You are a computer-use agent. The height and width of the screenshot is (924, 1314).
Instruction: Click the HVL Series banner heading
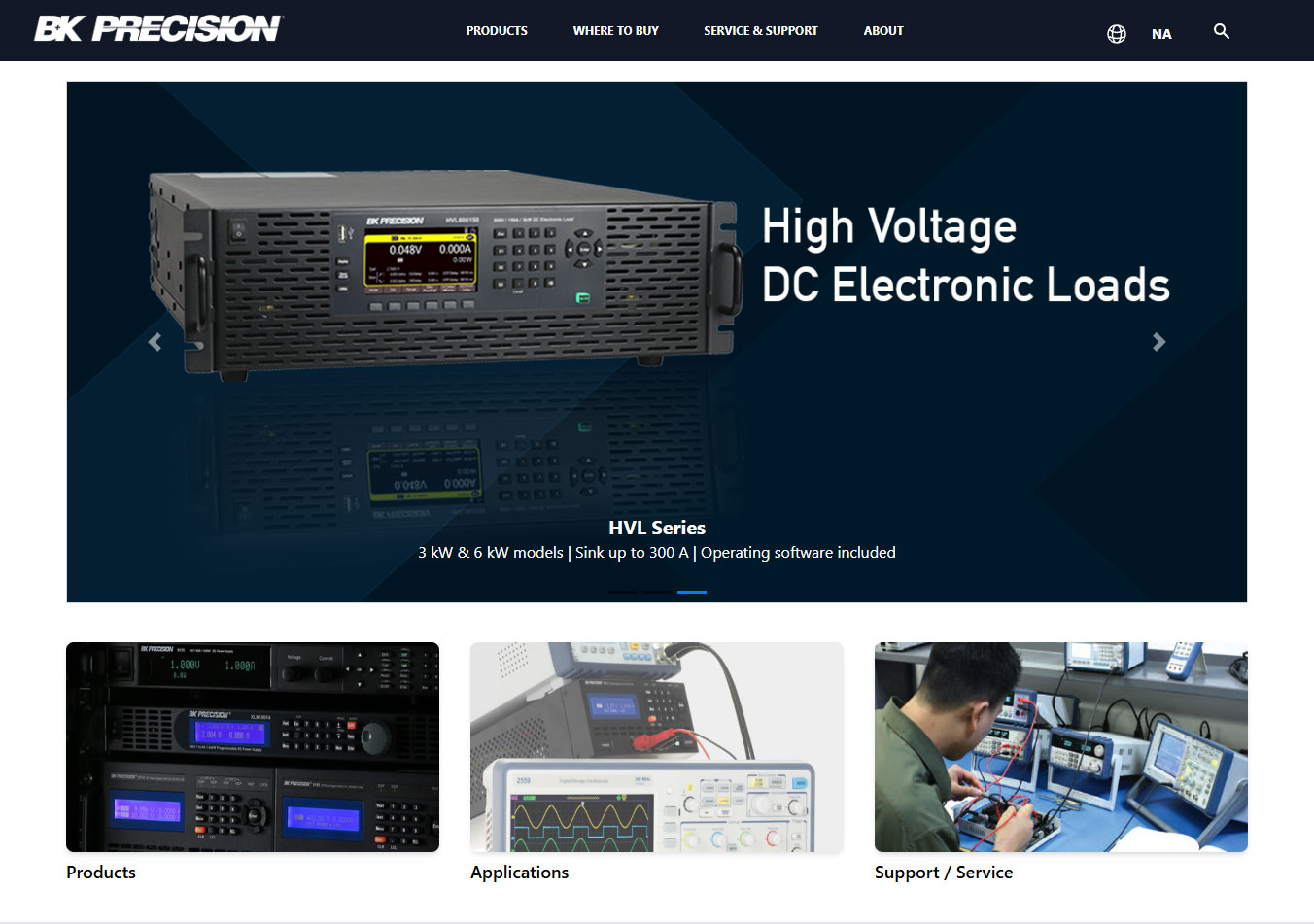click(x=657, y=528)
